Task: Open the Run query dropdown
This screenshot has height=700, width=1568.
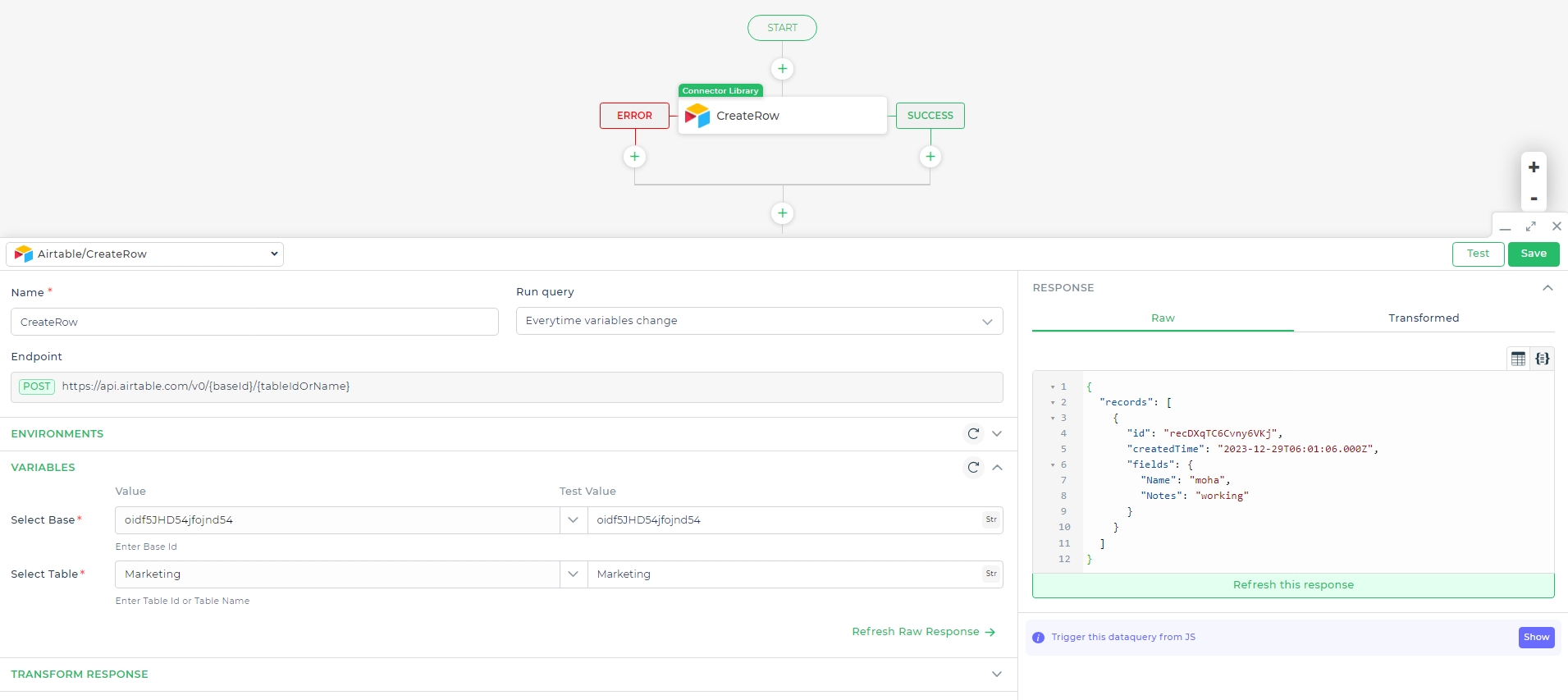Action: click(759, 321)
